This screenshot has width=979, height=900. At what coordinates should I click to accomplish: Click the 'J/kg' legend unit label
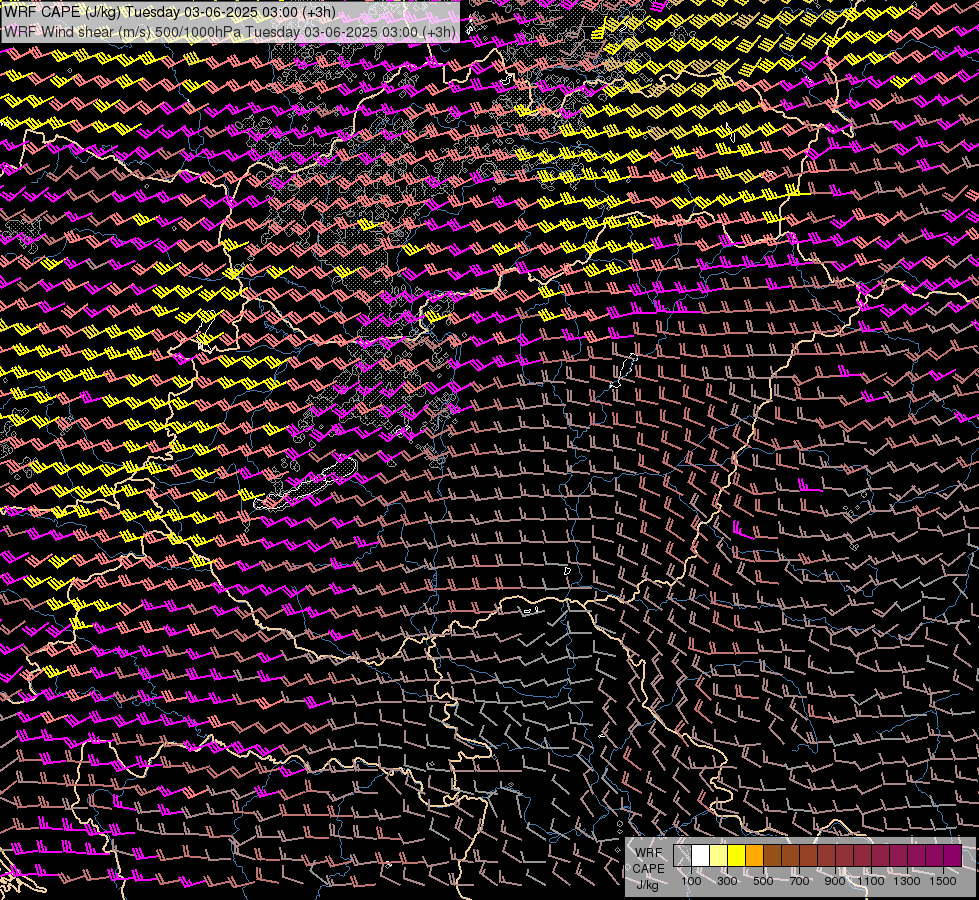click(648, 884)
